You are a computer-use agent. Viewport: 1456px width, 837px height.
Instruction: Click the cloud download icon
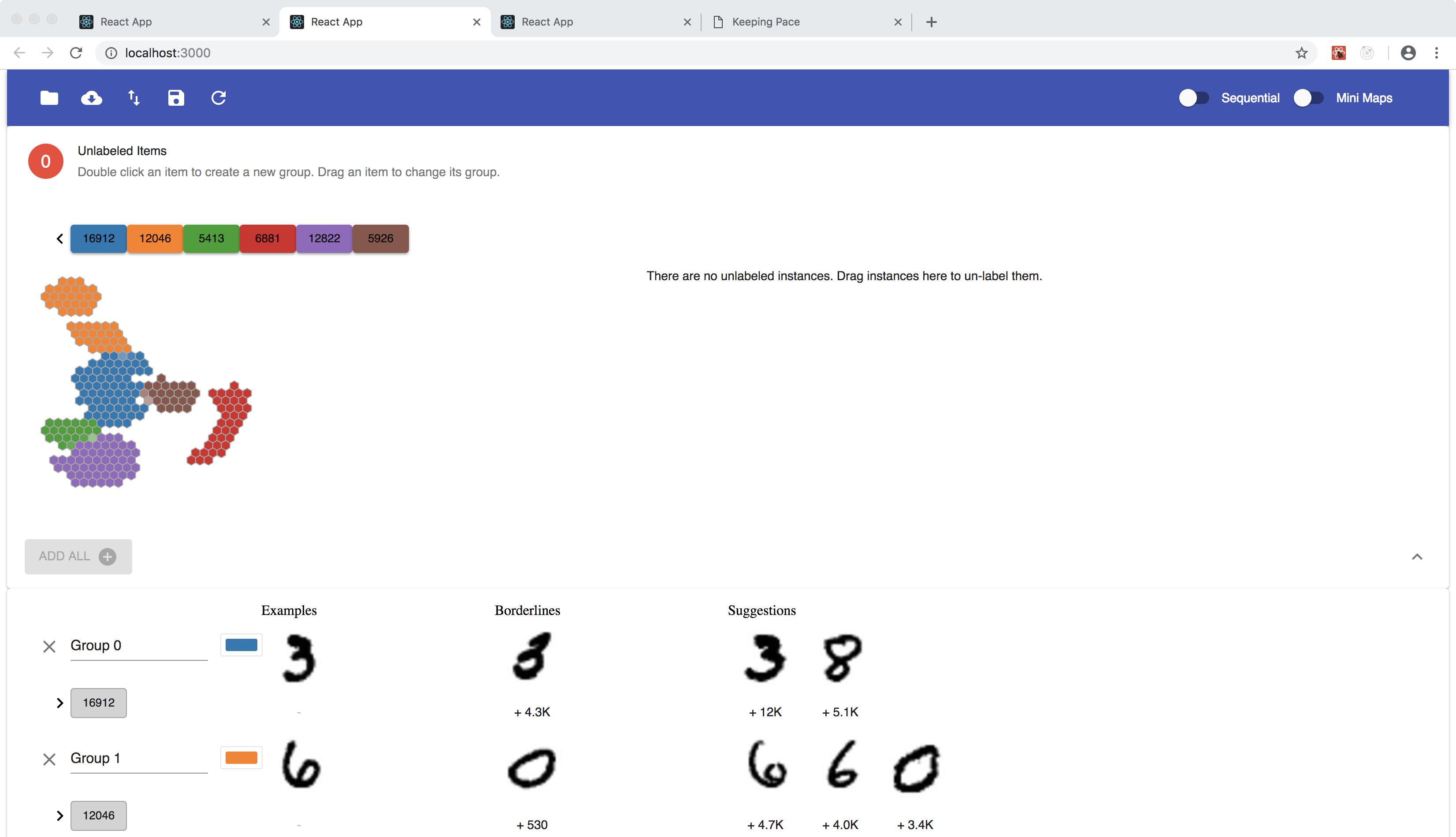click(x=91, y=98)
